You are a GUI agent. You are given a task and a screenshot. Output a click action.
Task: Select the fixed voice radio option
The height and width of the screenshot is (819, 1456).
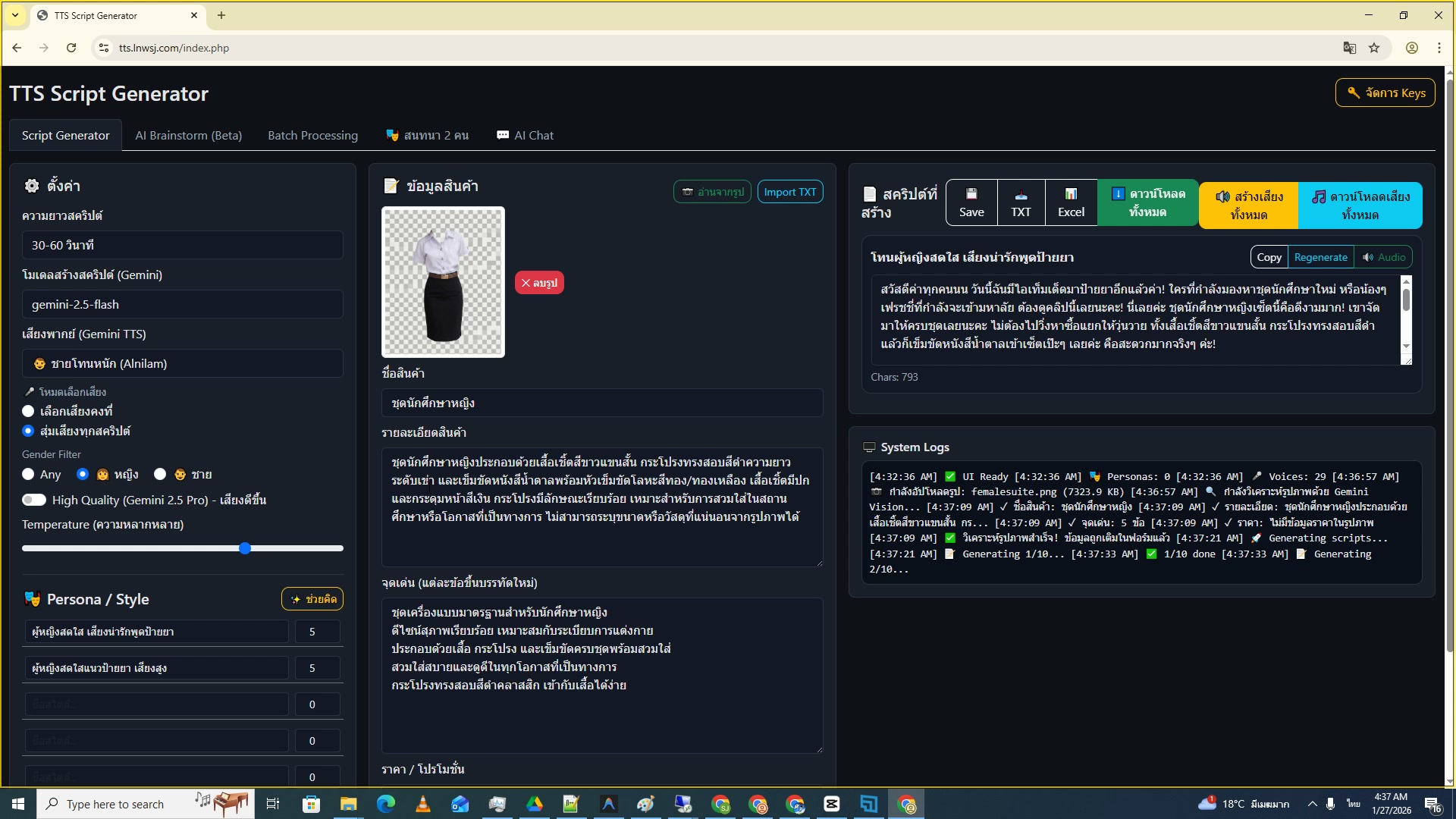(29, 411)
